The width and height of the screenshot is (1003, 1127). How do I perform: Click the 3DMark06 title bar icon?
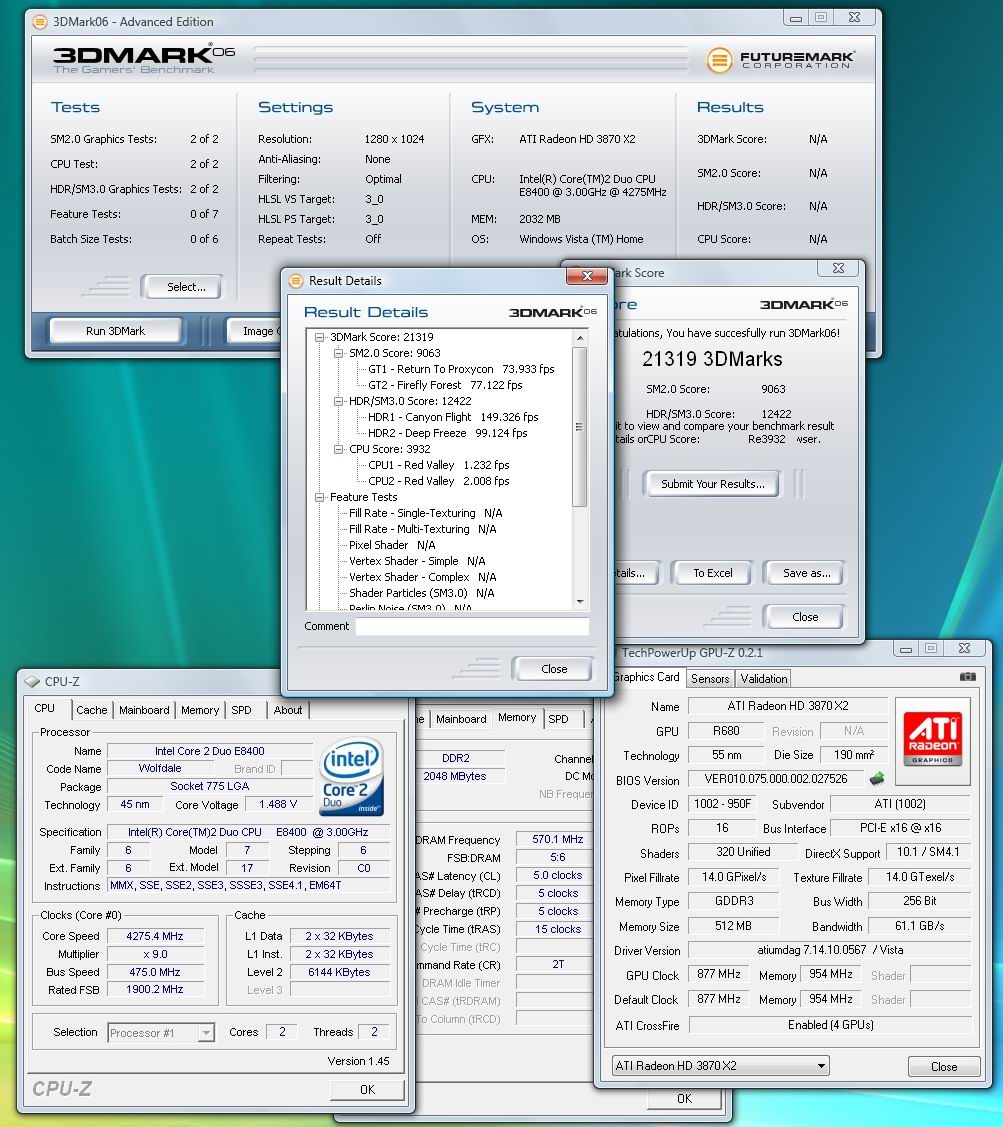[41, 22]
